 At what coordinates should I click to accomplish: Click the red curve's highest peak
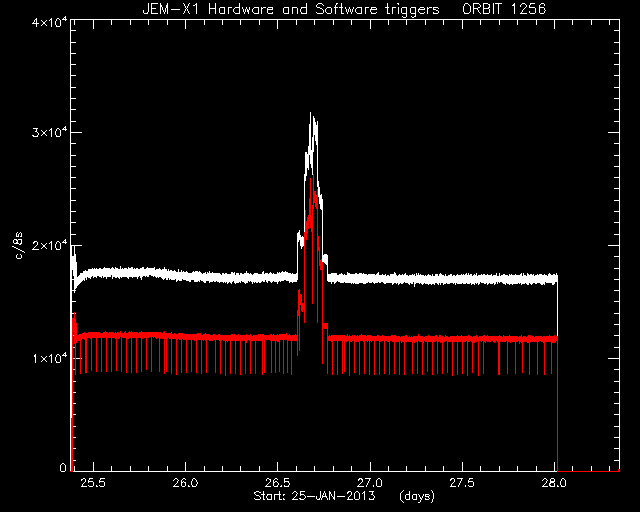[x=312, y=176]
